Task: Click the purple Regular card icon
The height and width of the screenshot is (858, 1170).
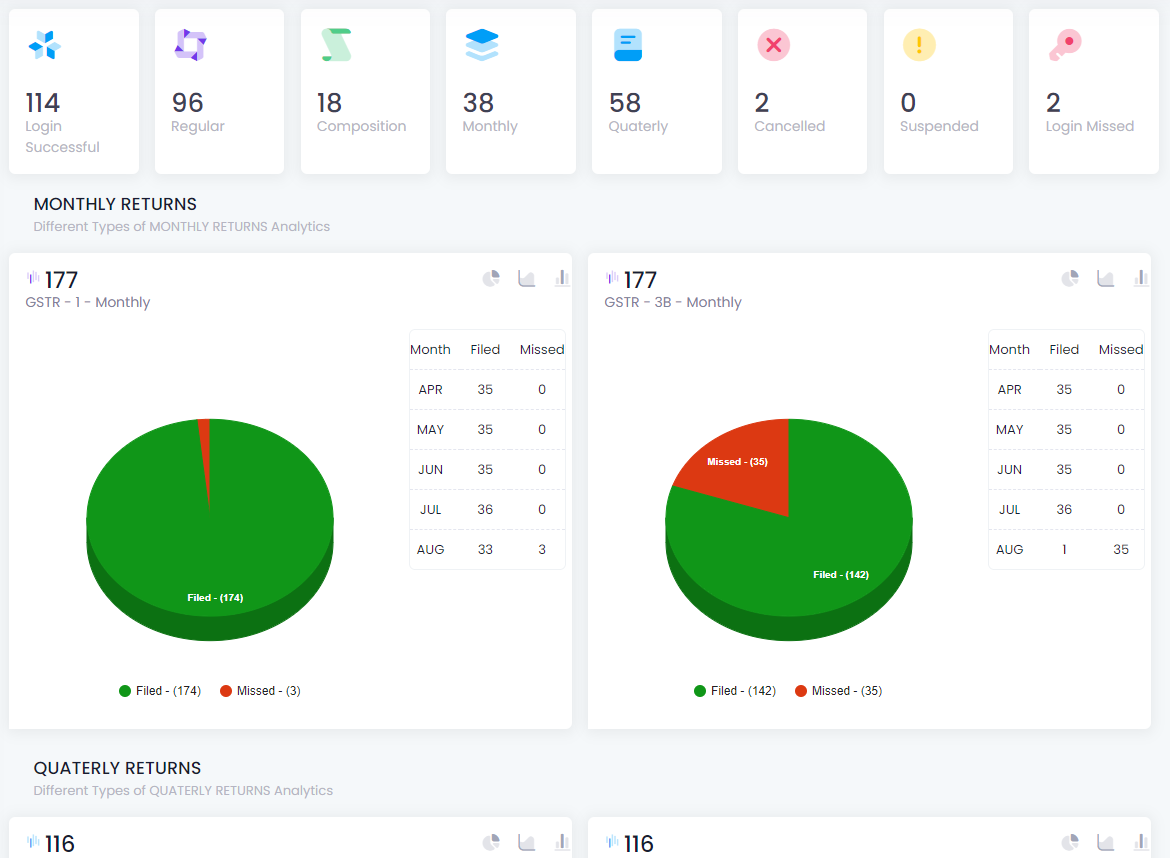Action: (x=190, y=45)
